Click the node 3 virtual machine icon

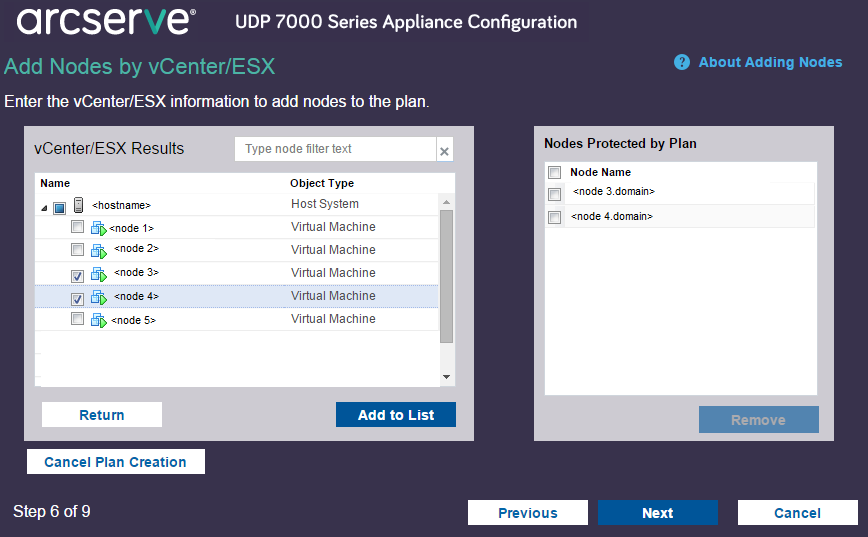pyautogui.click(x=99, y=274)
